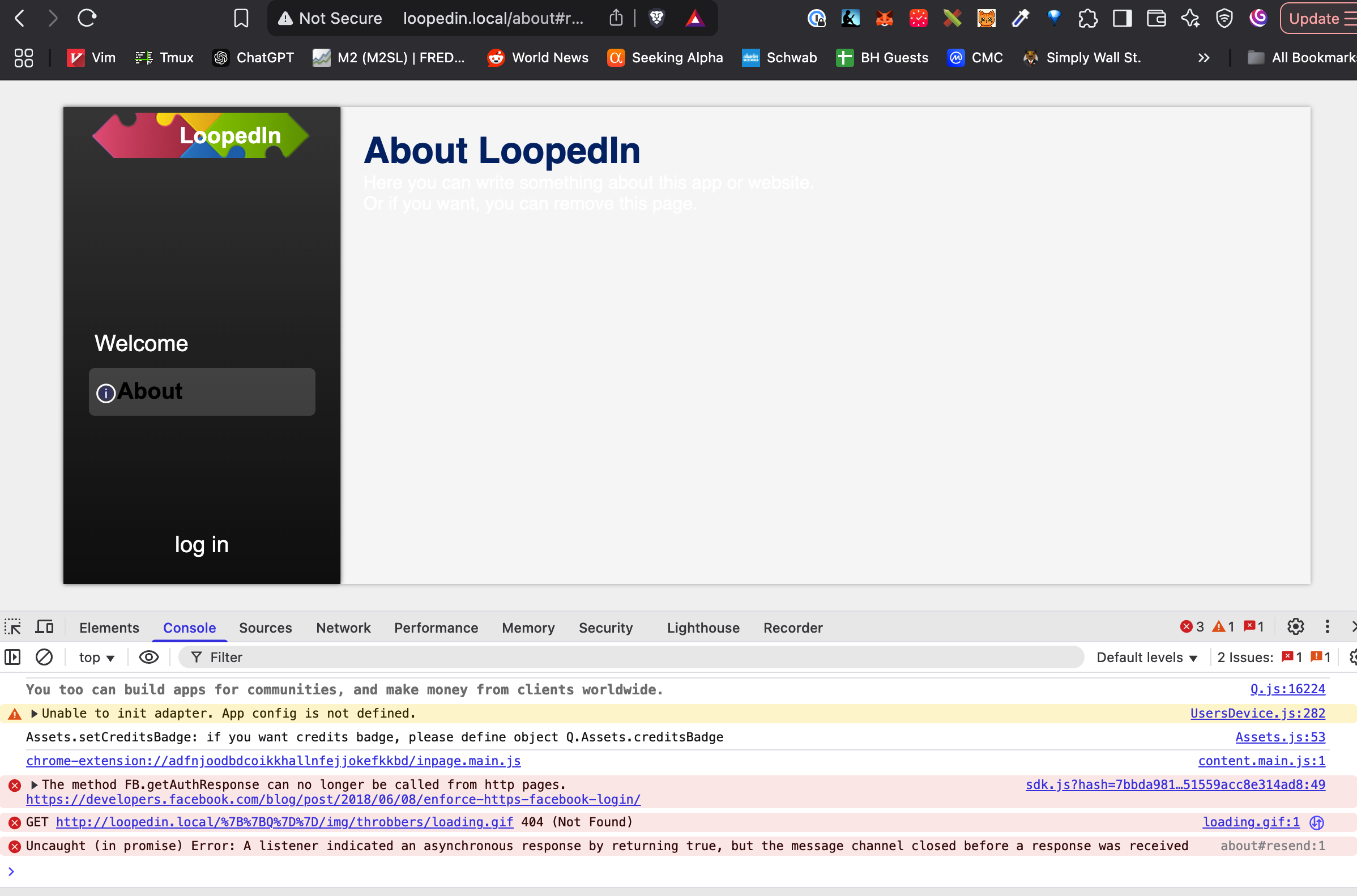Switch to the Memory tab
This screenshot has height=896, width=1357.
(x=528, y=628)
